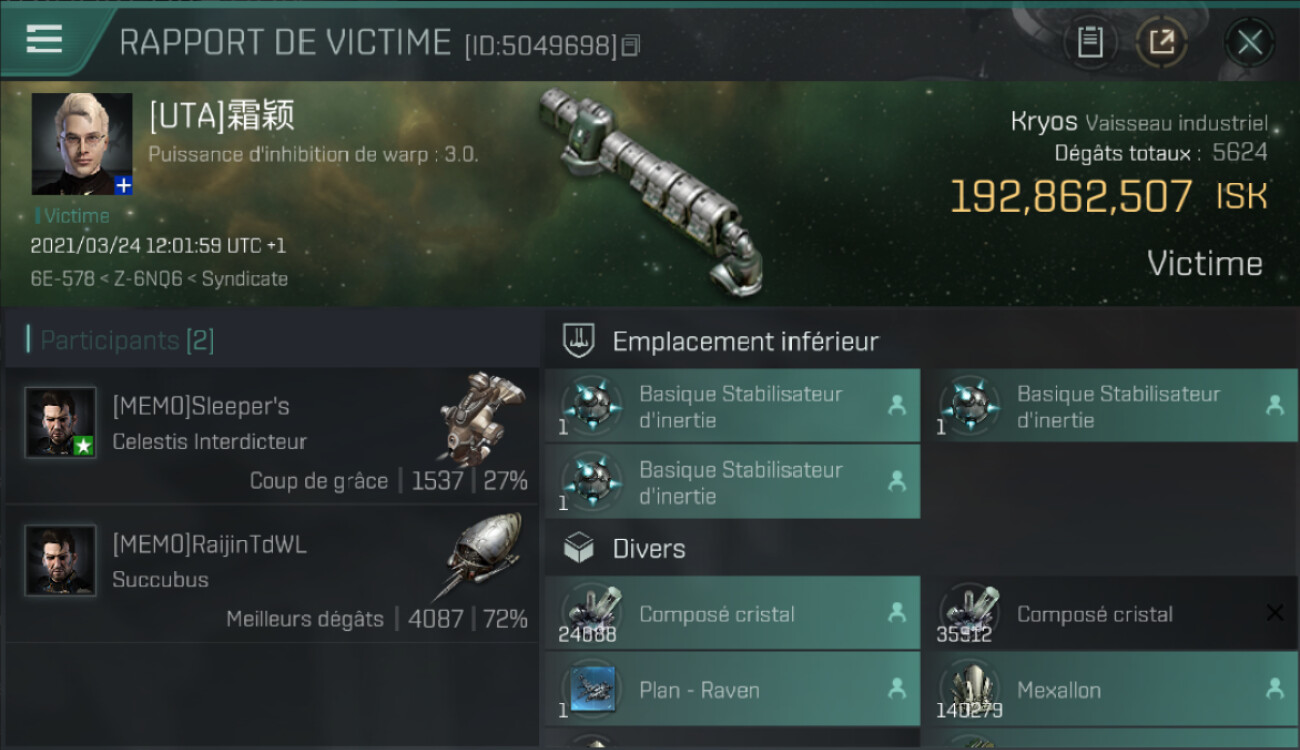
Task: Select the RaijinTdWL participant entry
Action: click(272, 574)
